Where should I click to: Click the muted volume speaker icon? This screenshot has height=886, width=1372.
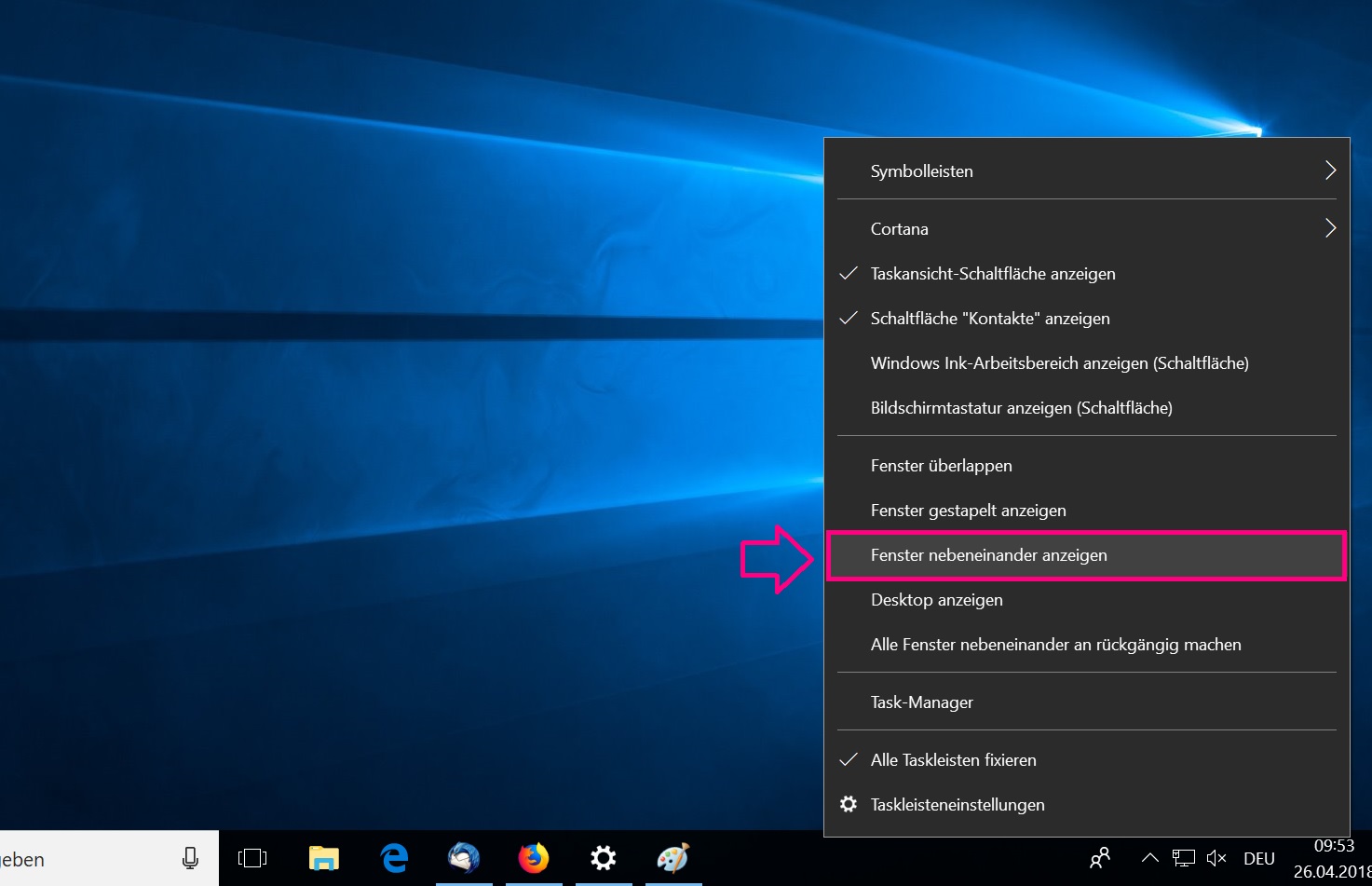coord(1216,858)
